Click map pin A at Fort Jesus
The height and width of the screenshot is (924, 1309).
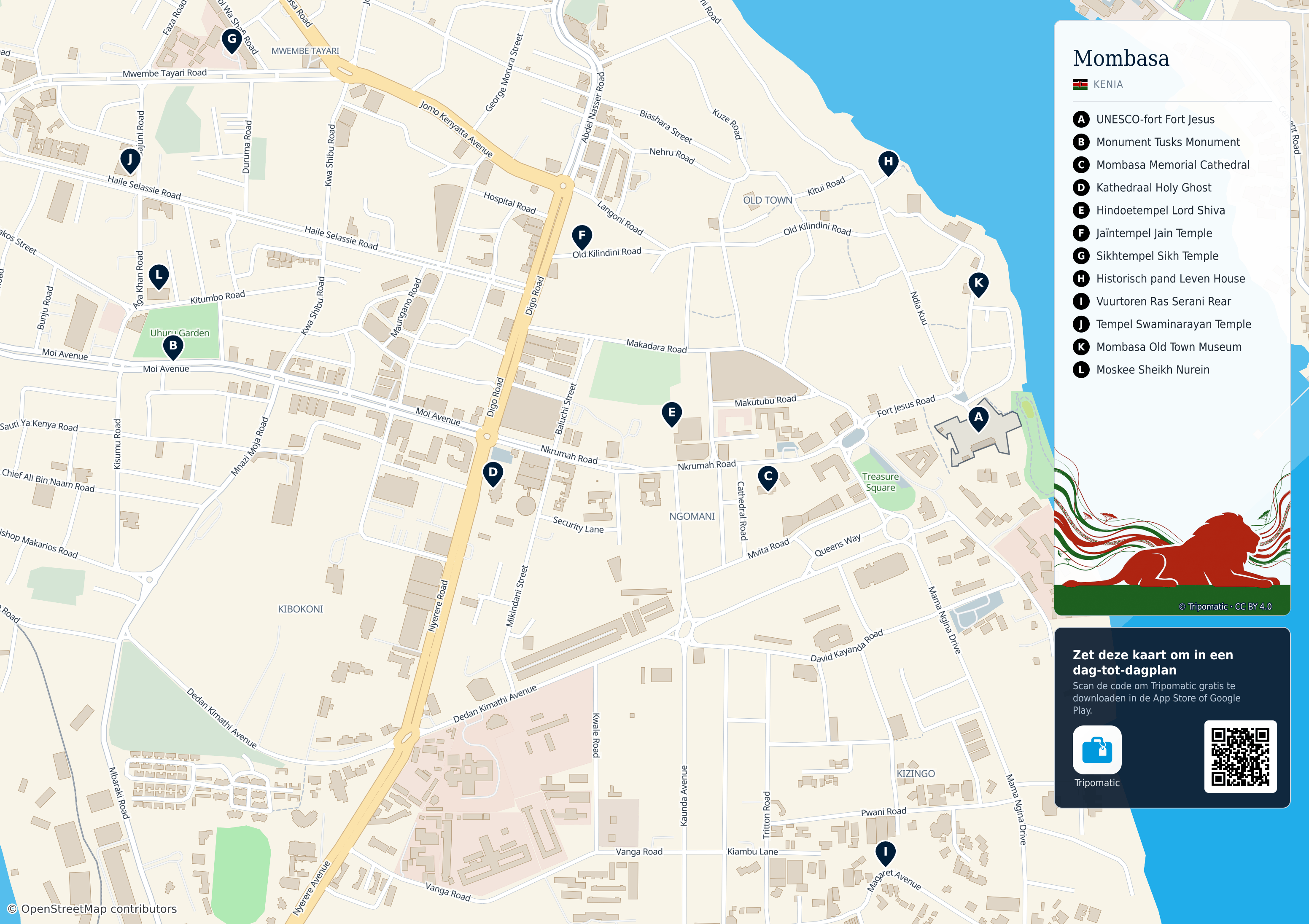[x=978, y=419]
